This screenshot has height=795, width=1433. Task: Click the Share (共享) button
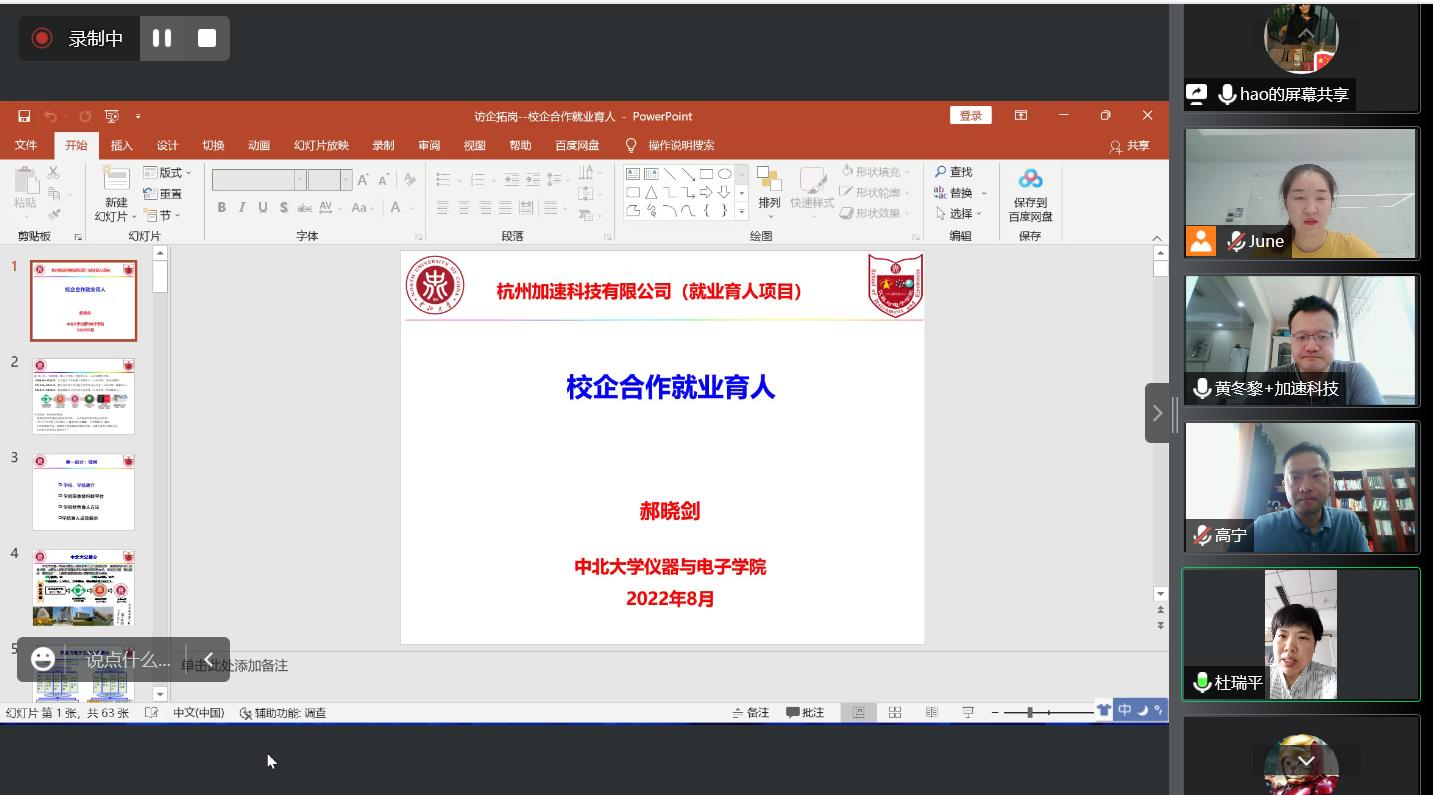[1129, 146]
